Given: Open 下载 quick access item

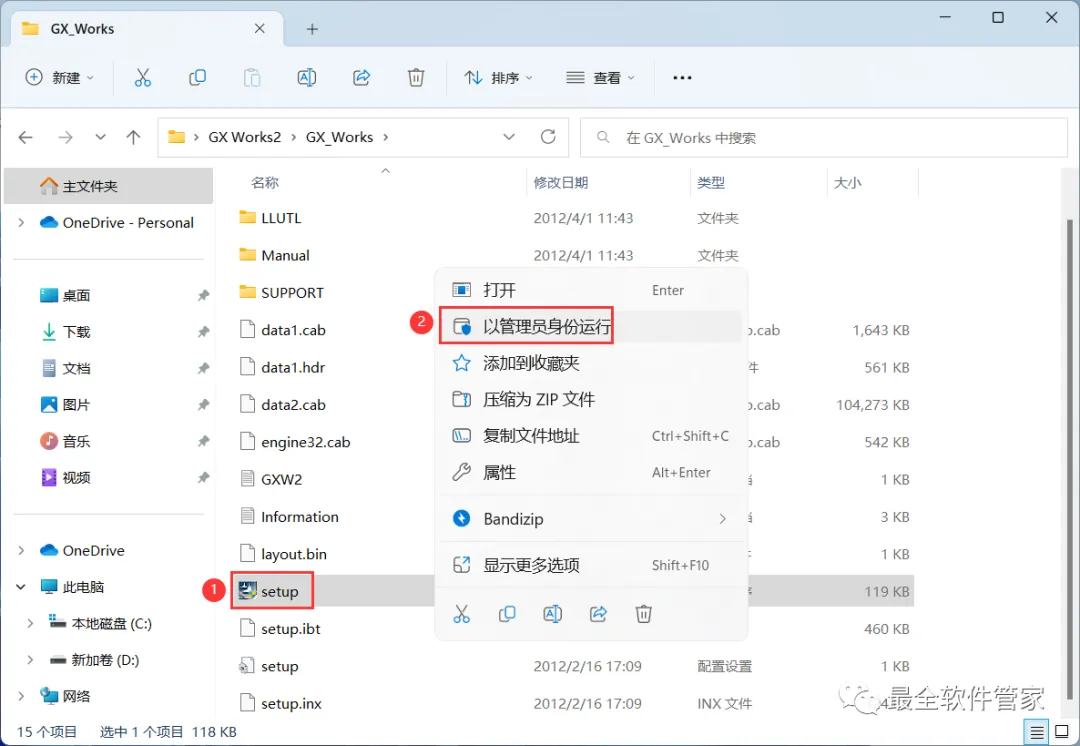Looking at the screenshot, I should pyautogui.click(x=76, y=332).
